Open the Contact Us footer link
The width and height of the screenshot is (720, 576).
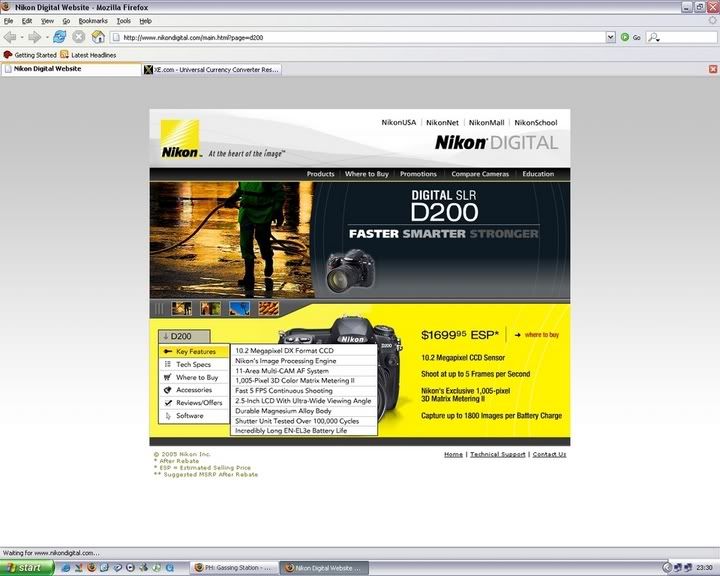(x=549, y=454)
